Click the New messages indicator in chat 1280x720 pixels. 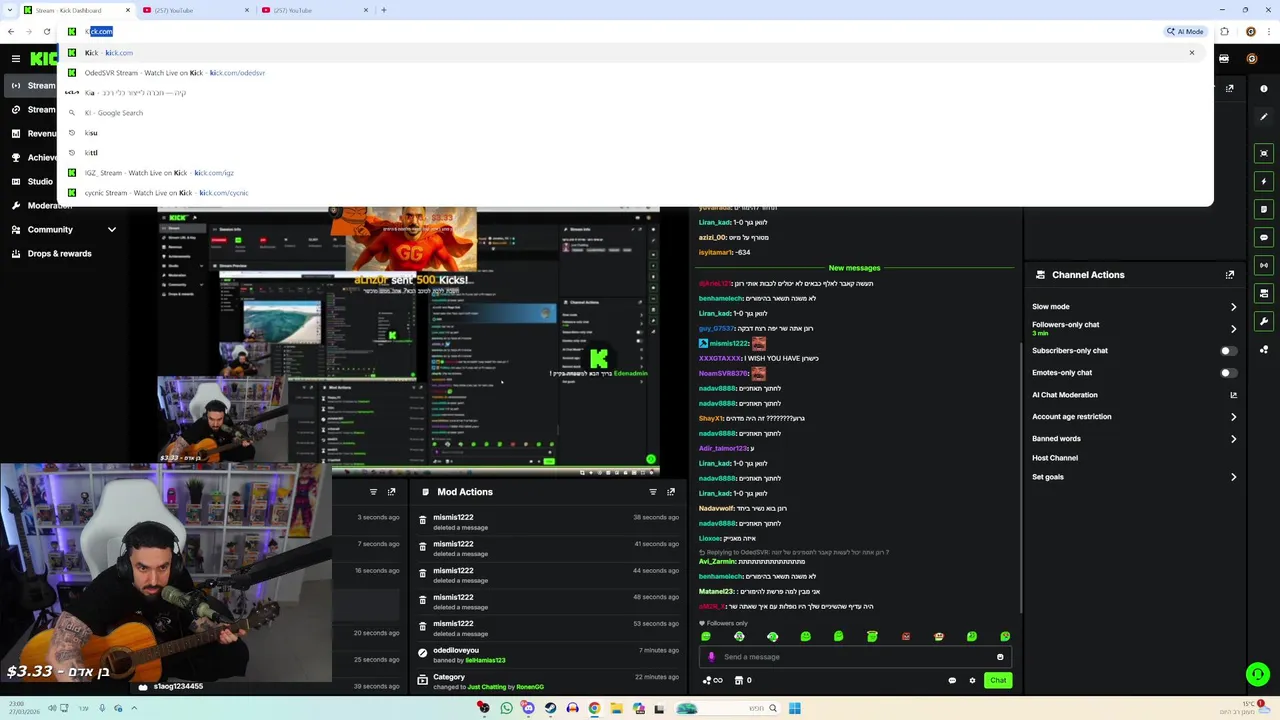tap(854, 268)
